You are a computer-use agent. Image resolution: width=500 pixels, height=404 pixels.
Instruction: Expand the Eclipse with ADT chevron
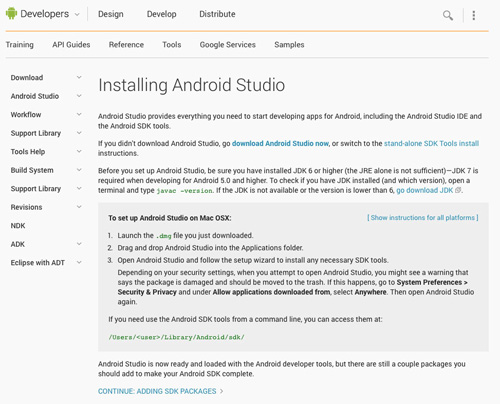79,262
